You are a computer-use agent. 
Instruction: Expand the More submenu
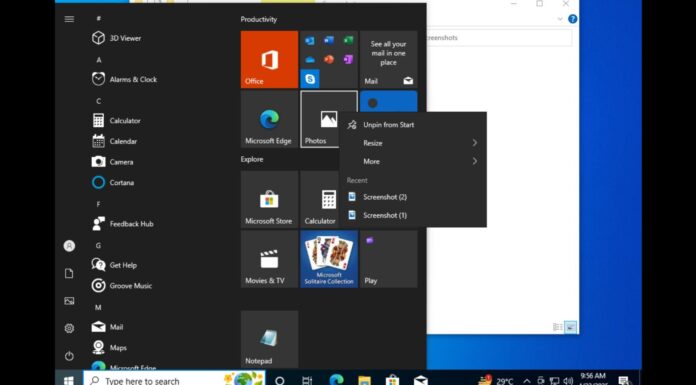click(413, 161)
